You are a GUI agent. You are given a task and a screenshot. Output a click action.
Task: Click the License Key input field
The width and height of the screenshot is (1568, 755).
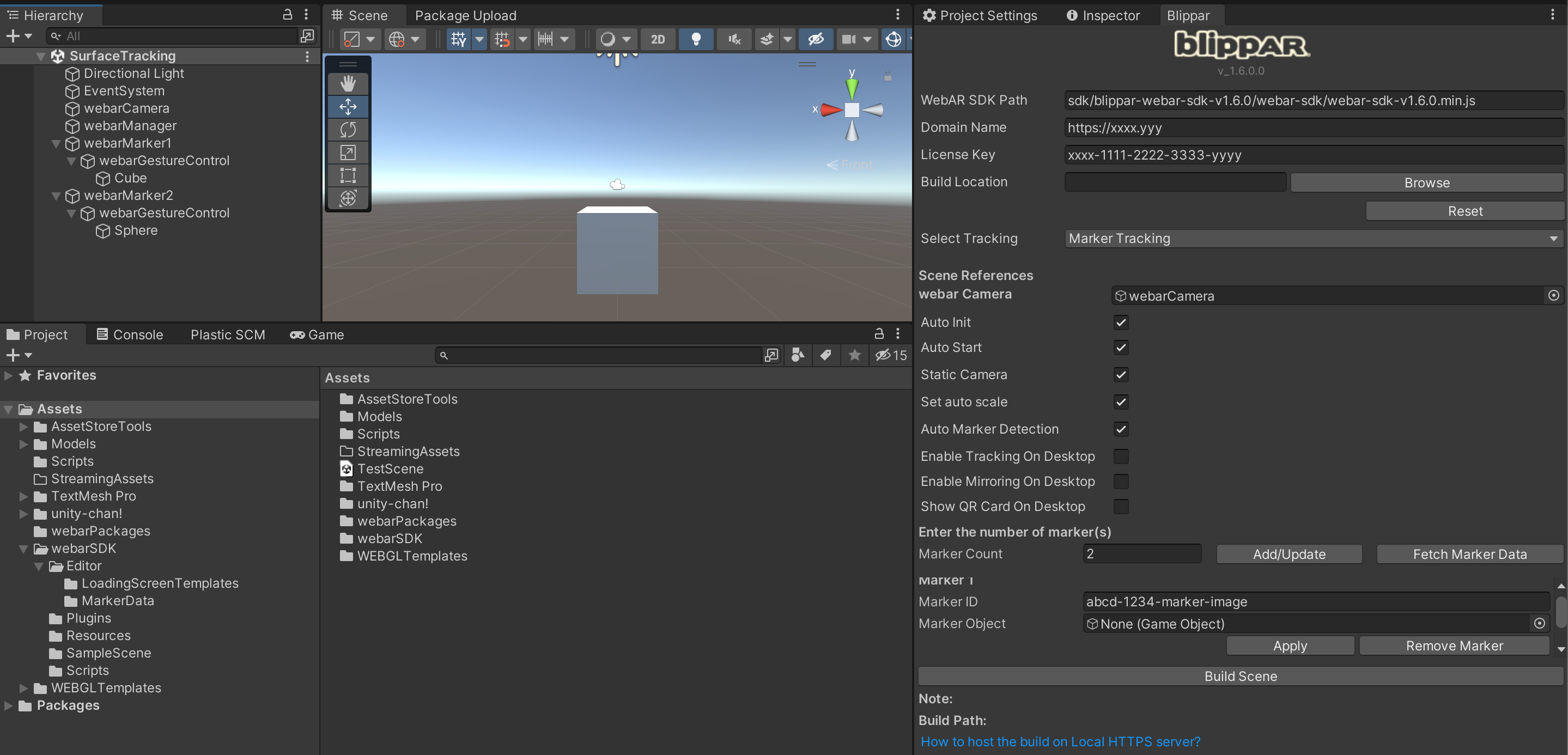click(x=1313, y=155)
